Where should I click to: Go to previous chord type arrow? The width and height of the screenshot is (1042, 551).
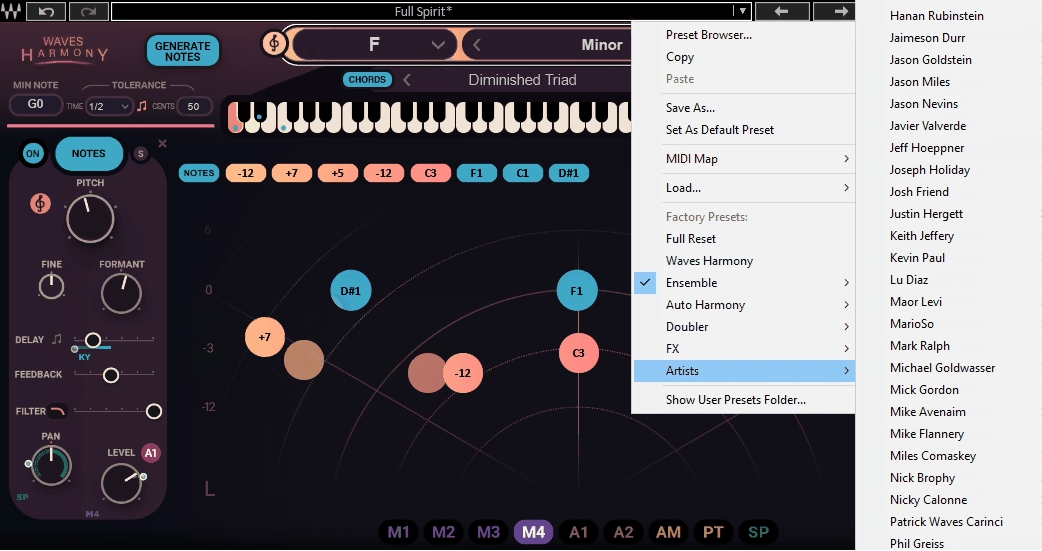point(407,80)
